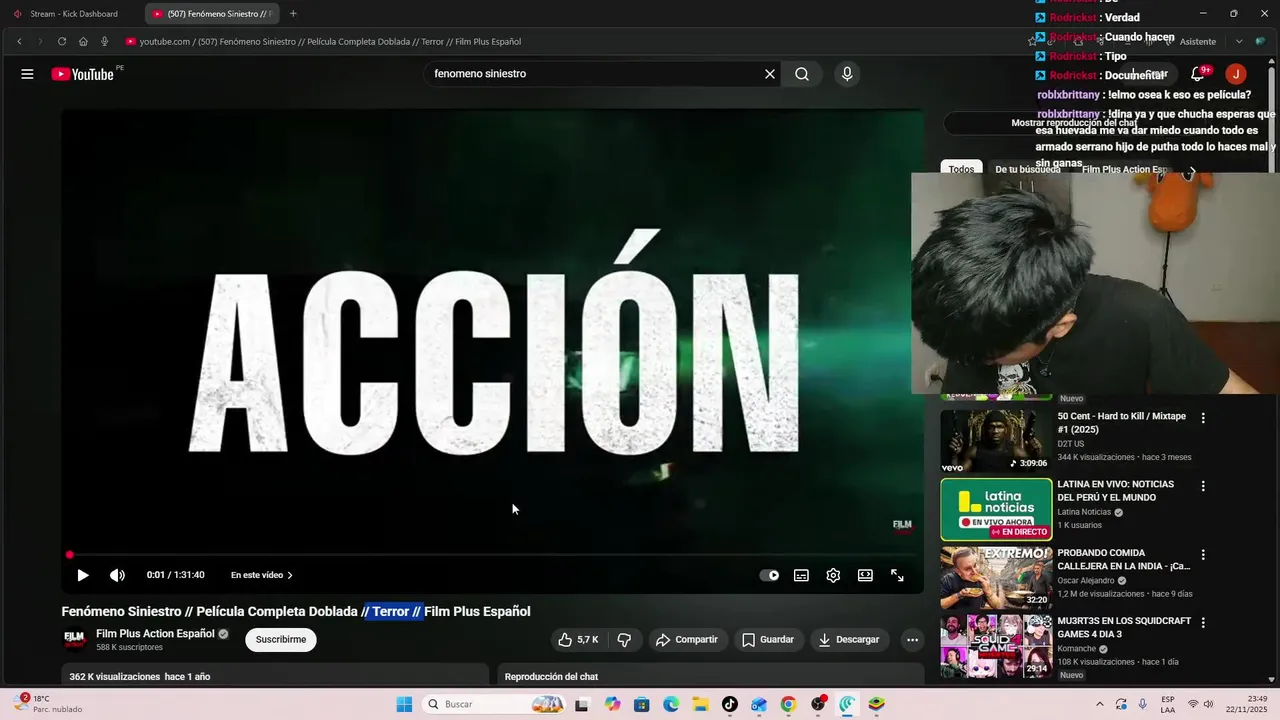Share the video with Compartir

click(x=687, y=640)
